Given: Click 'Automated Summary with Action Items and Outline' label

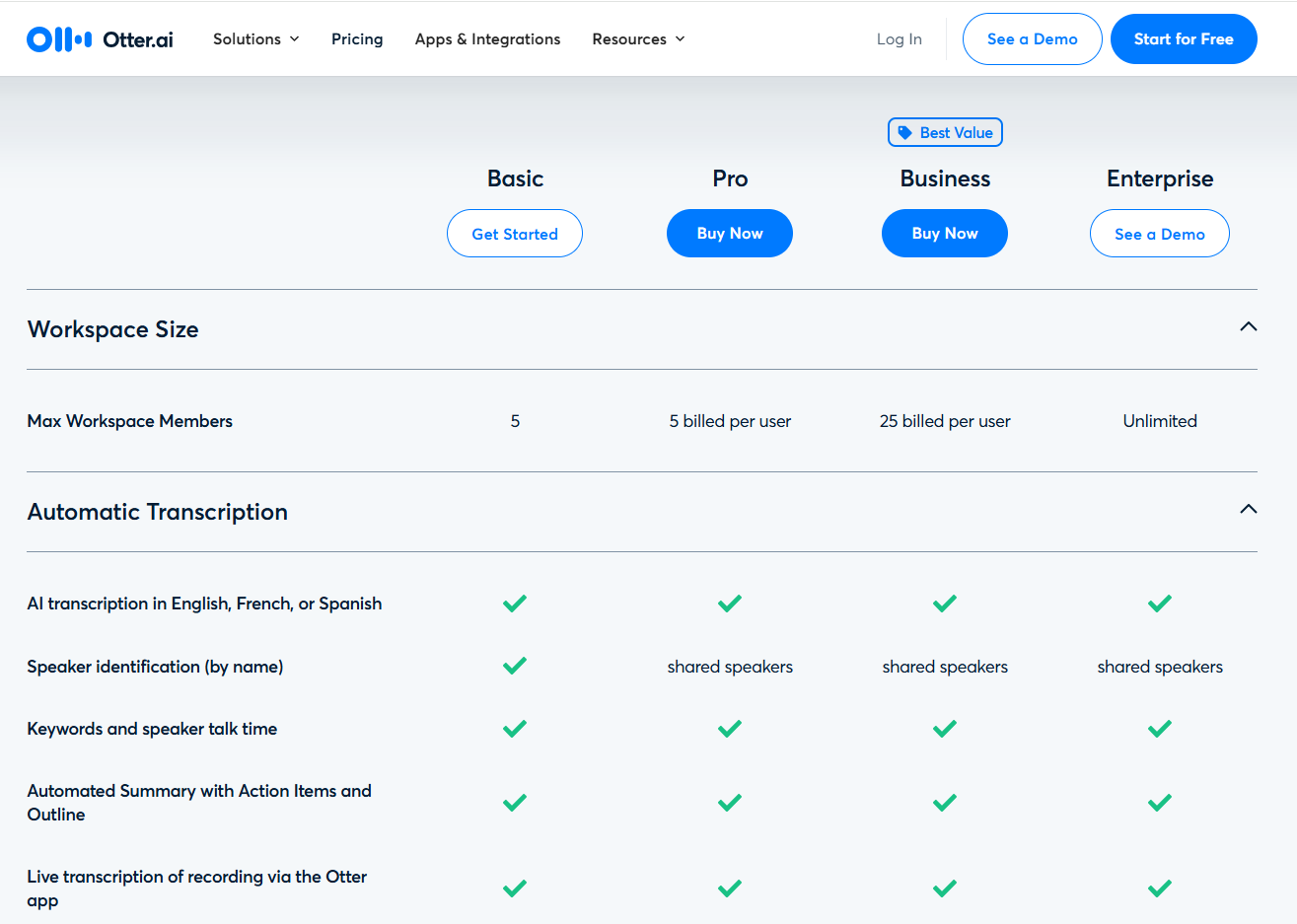Looking at the screenshot, I should click(x=199, y=803).
